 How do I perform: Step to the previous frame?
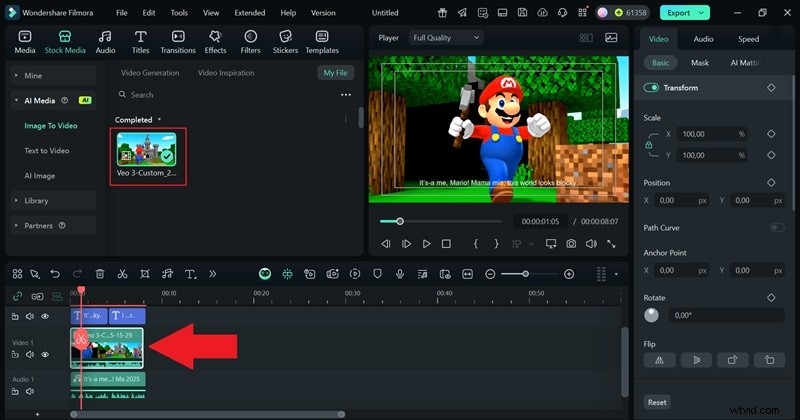[386, 244]
